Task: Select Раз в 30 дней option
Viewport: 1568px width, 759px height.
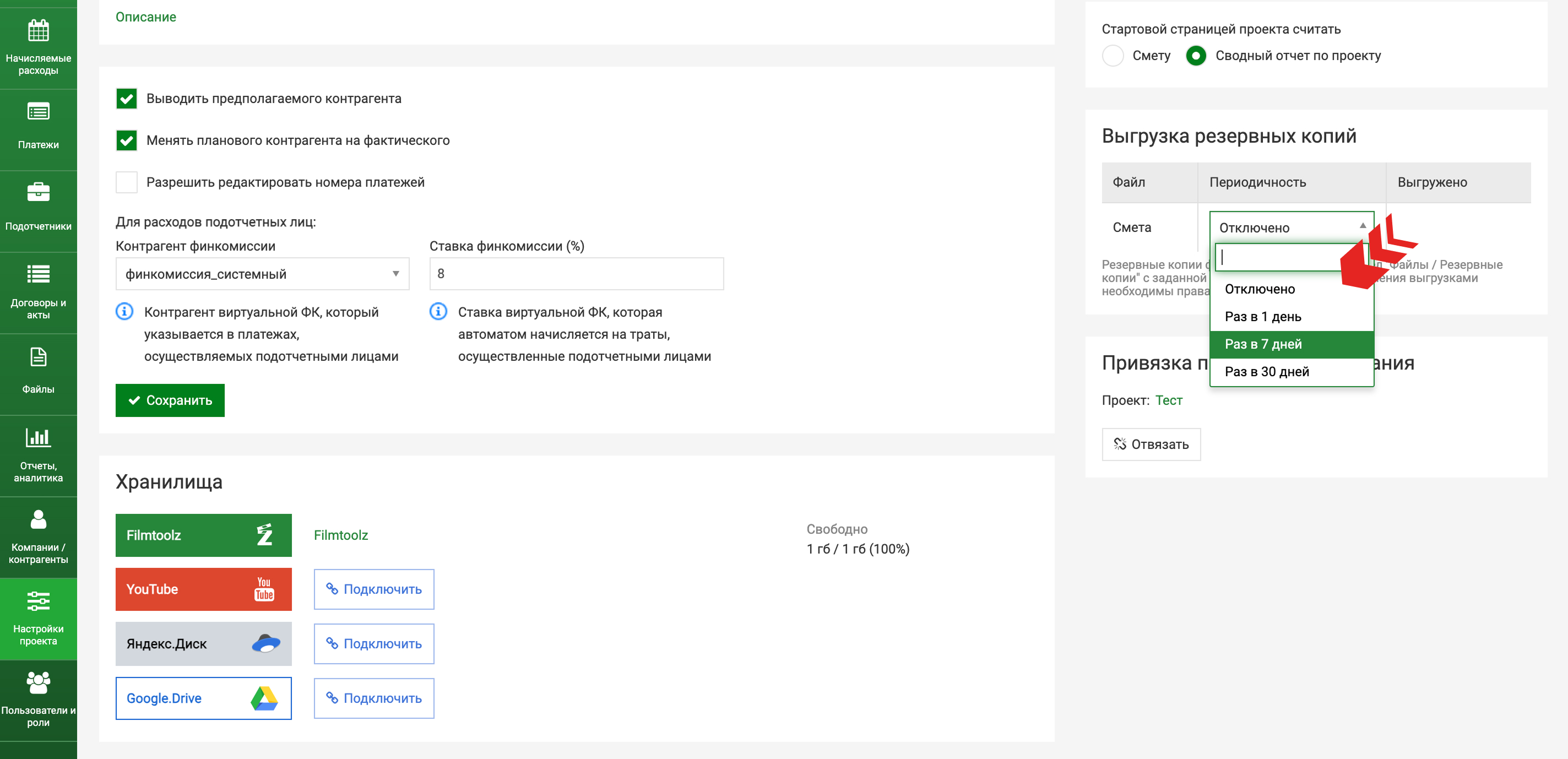Action: click(1290, 372)
